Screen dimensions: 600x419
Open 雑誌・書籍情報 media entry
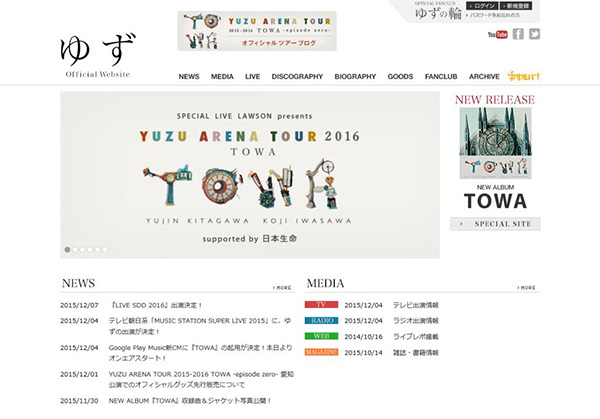(416, 352)
